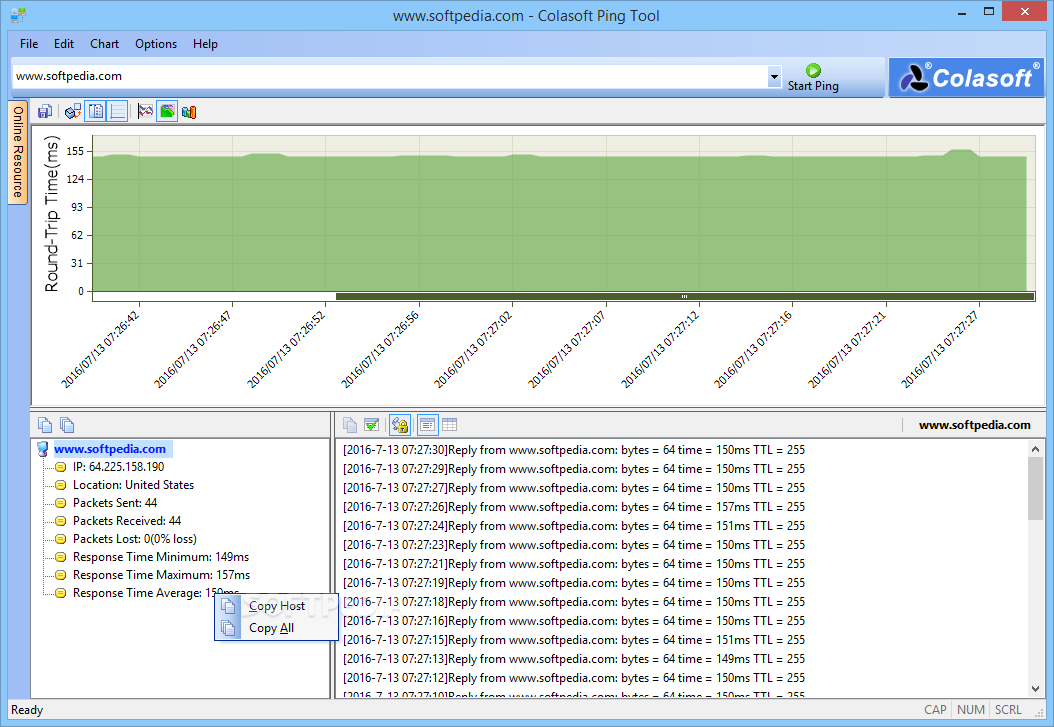Select the www.softpedia.com tree node
This screenshot has height=727, width=1054.
coord(110,449)
